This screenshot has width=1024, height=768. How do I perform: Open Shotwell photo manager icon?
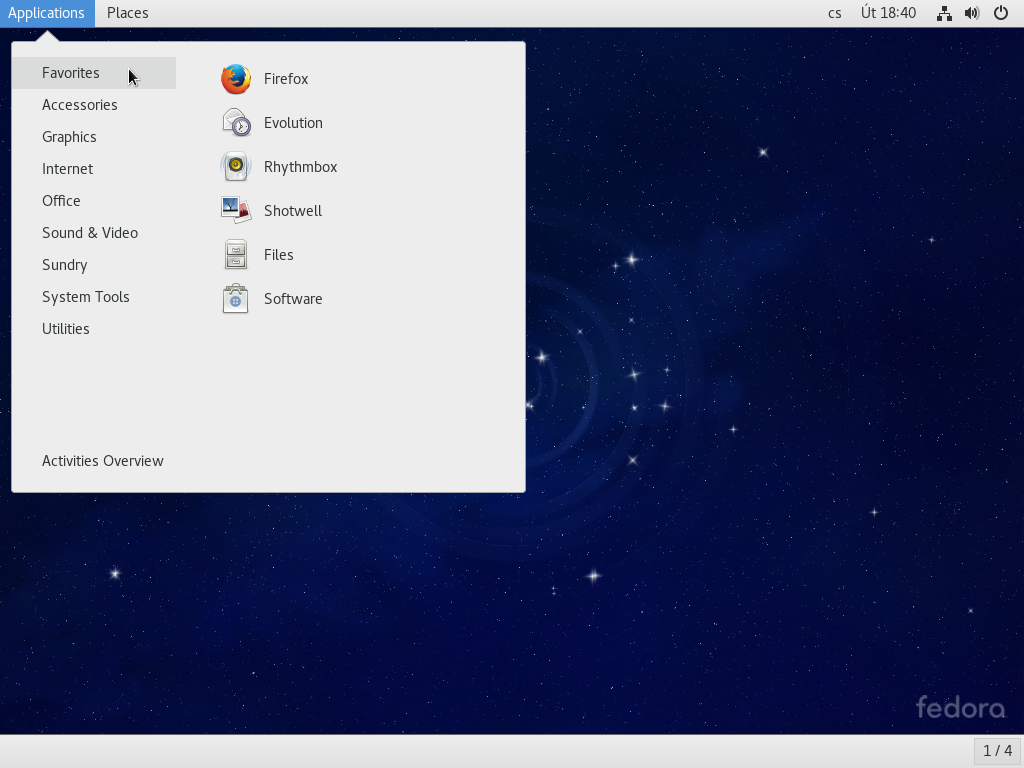(x=236, y=211)
